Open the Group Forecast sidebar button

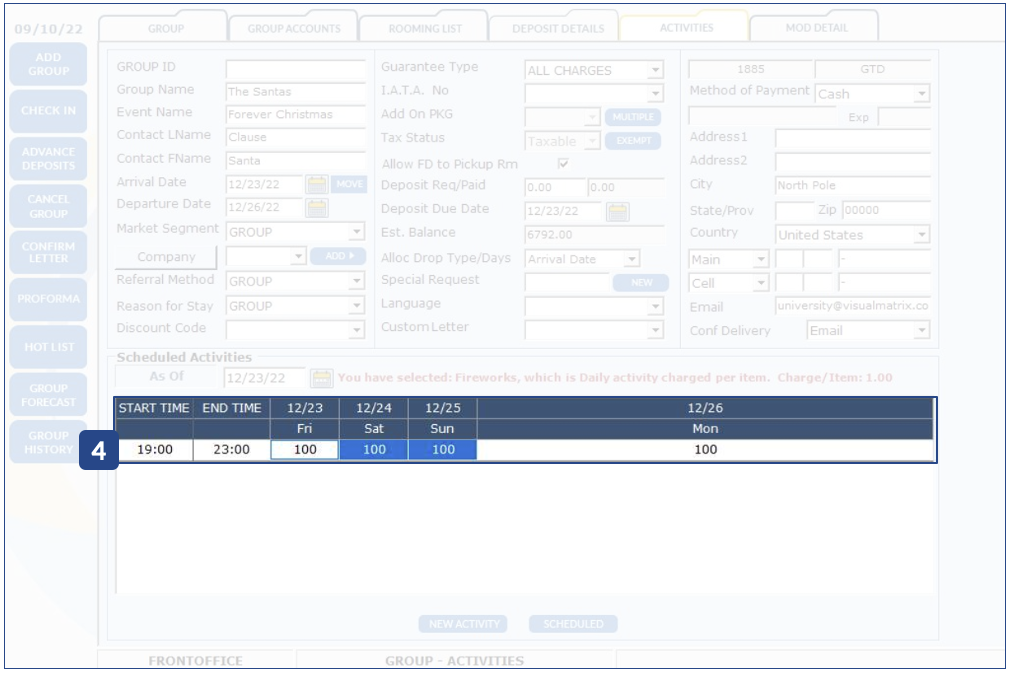pyautogui.click(x=48, y=395)
